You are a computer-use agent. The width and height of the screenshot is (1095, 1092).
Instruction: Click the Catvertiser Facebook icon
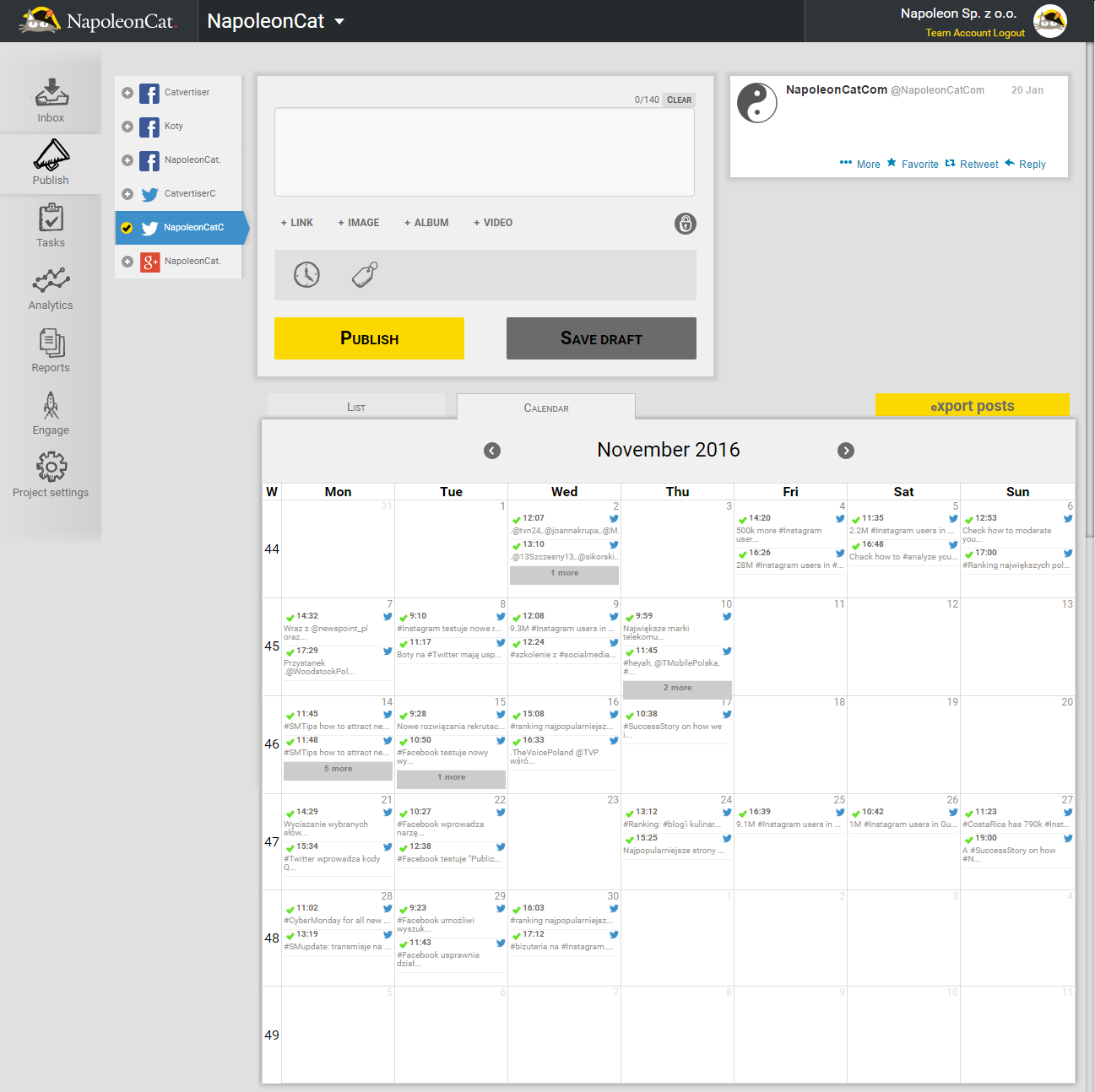(149, 93)
